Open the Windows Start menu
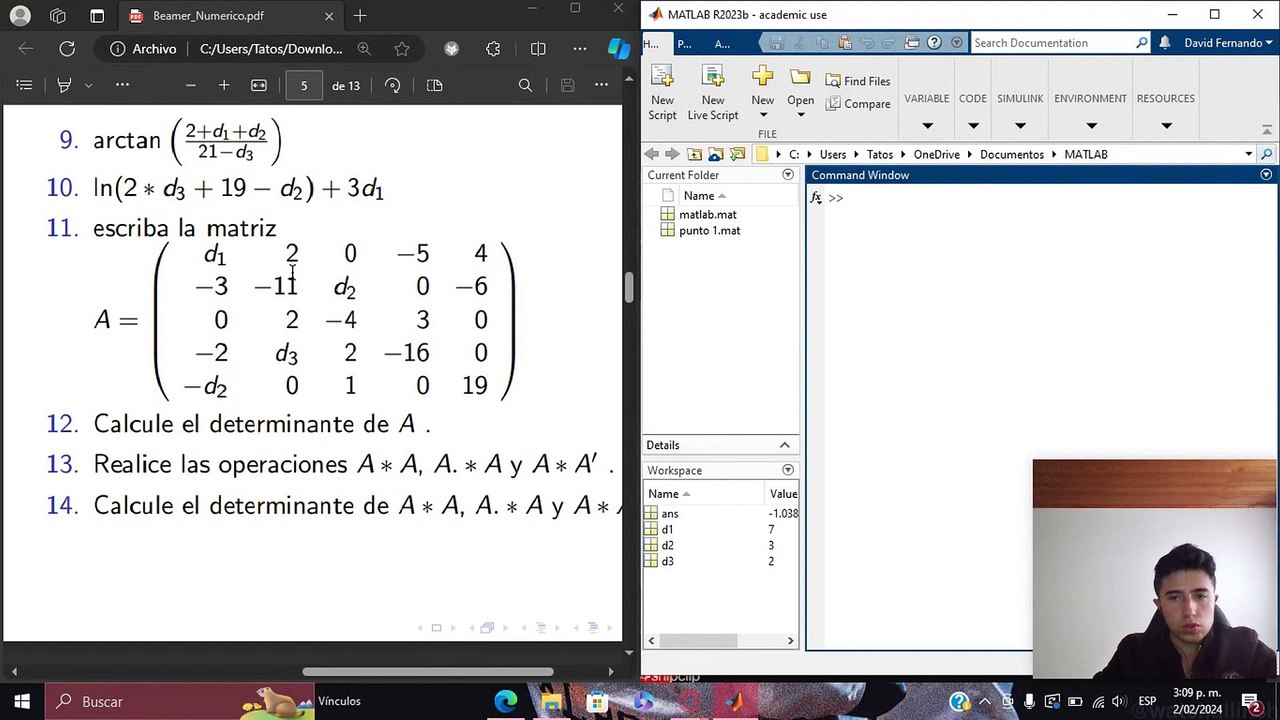This screenshot has width=1280, height=720. (22, 701)
